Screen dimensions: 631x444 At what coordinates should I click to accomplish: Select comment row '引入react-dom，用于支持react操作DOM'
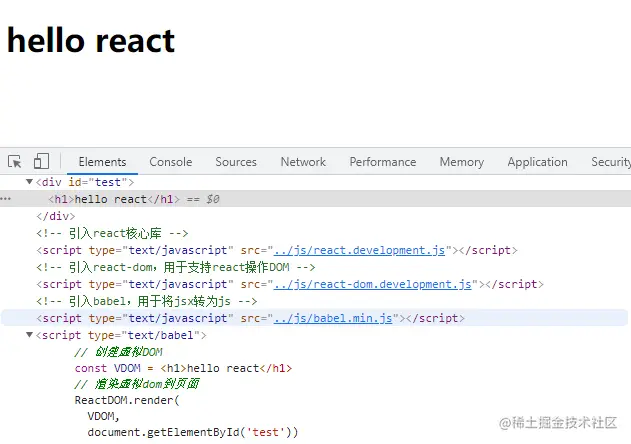pyautogui.click(x=175, y=267)
